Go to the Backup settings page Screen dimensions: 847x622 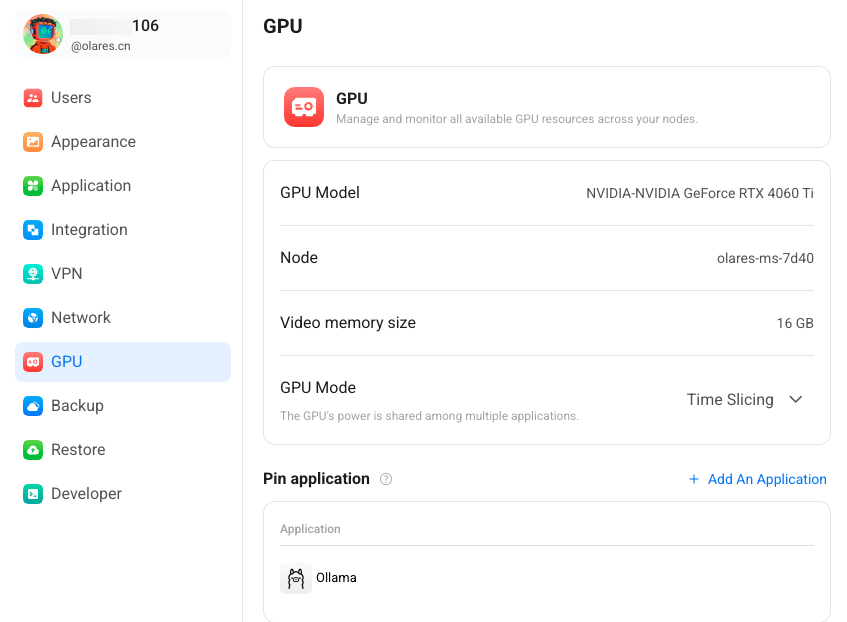click(x=77, y=406)
